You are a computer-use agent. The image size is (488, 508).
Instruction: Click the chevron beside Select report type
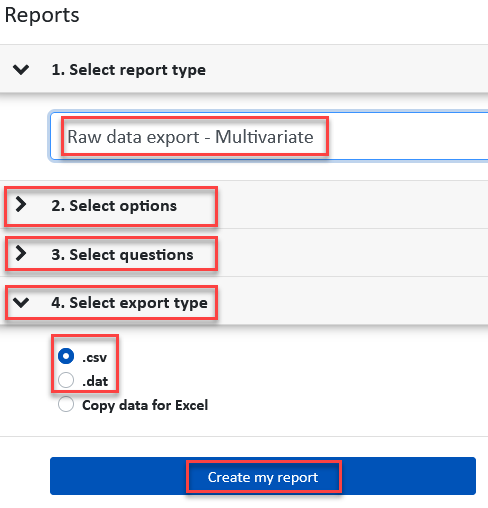click(21, 70)
